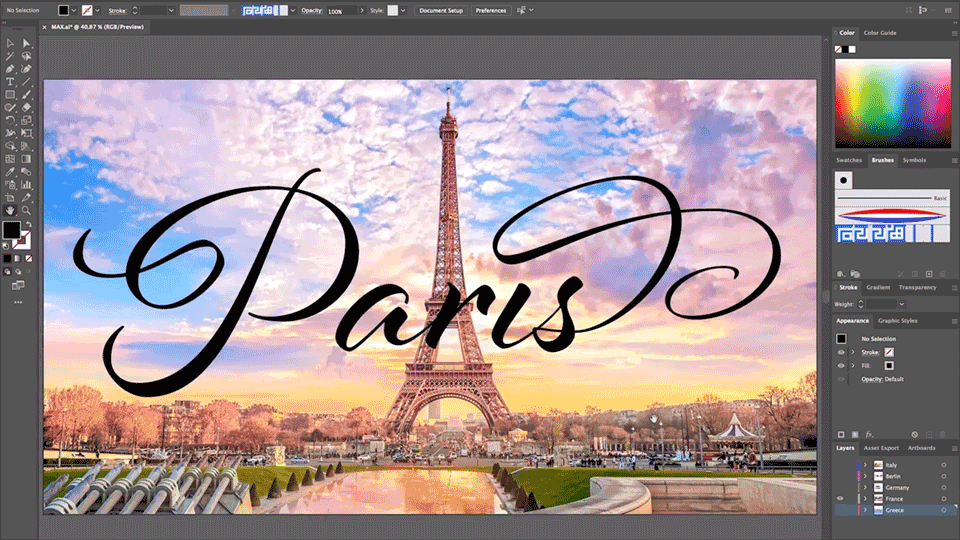The width and height of the screenshot is (960, 540).
Task: Pick the Blend tool
Action: [x=26, y=172]
